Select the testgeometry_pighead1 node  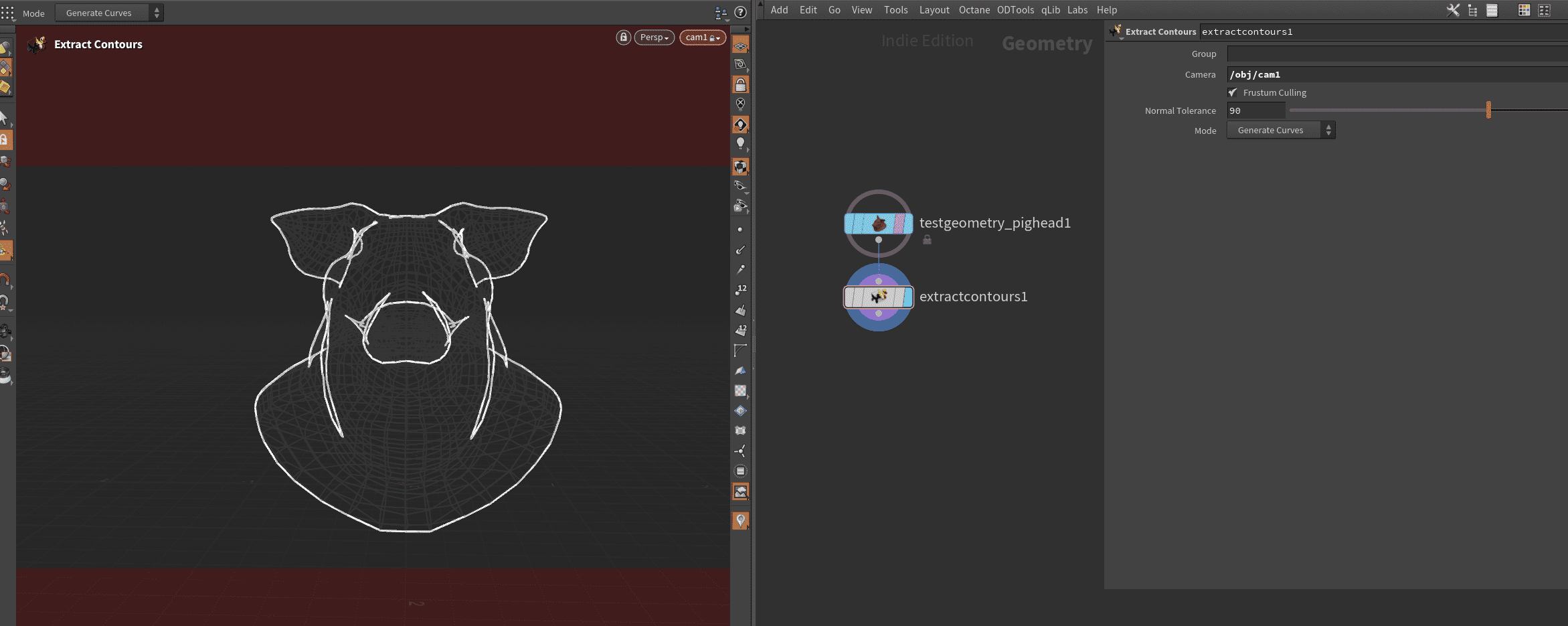878,224
